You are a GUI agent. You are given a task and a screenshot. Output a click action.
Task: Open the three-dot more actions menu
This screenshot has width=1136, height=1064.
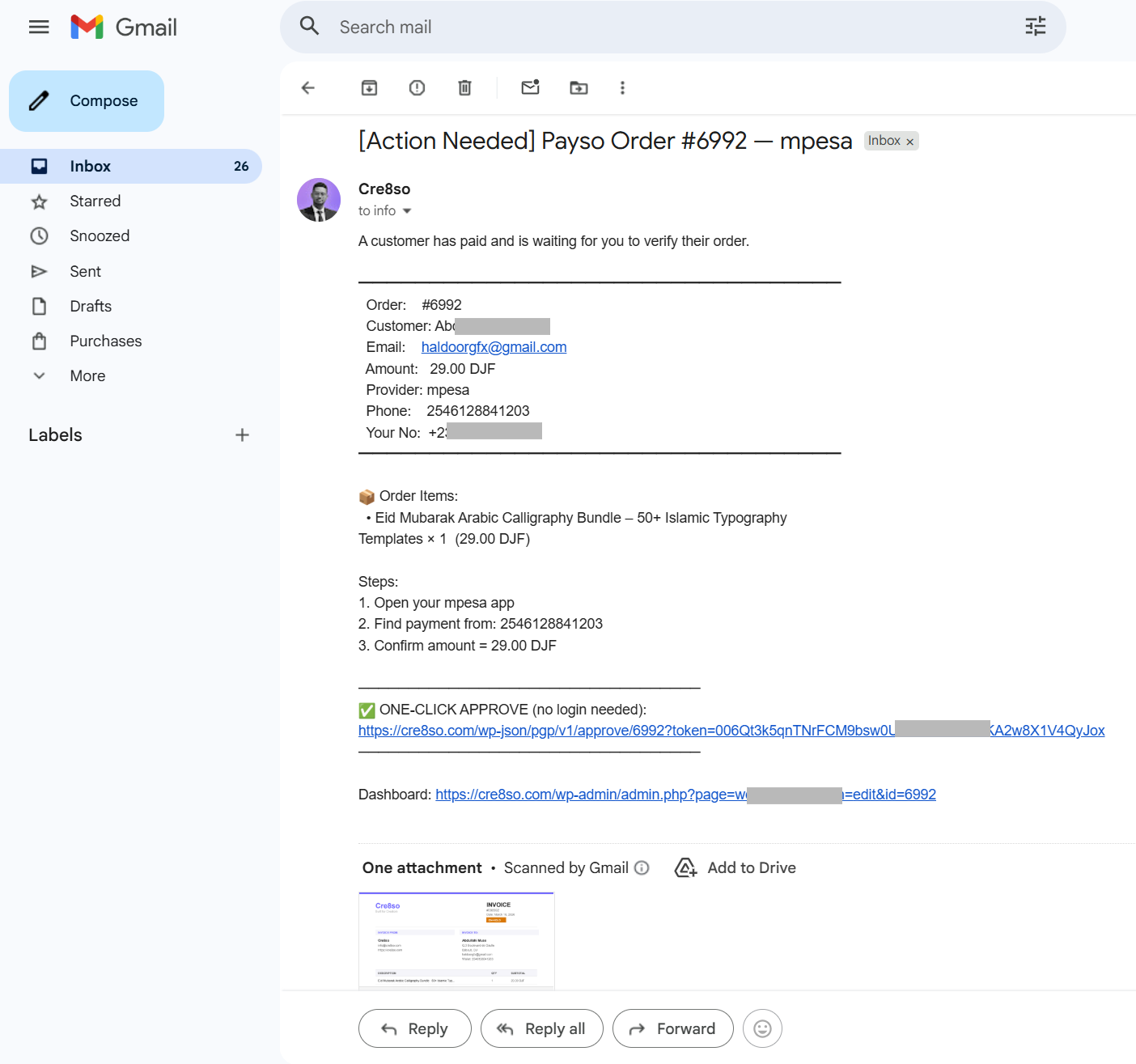pyautogui.click(x=622, y=87)
